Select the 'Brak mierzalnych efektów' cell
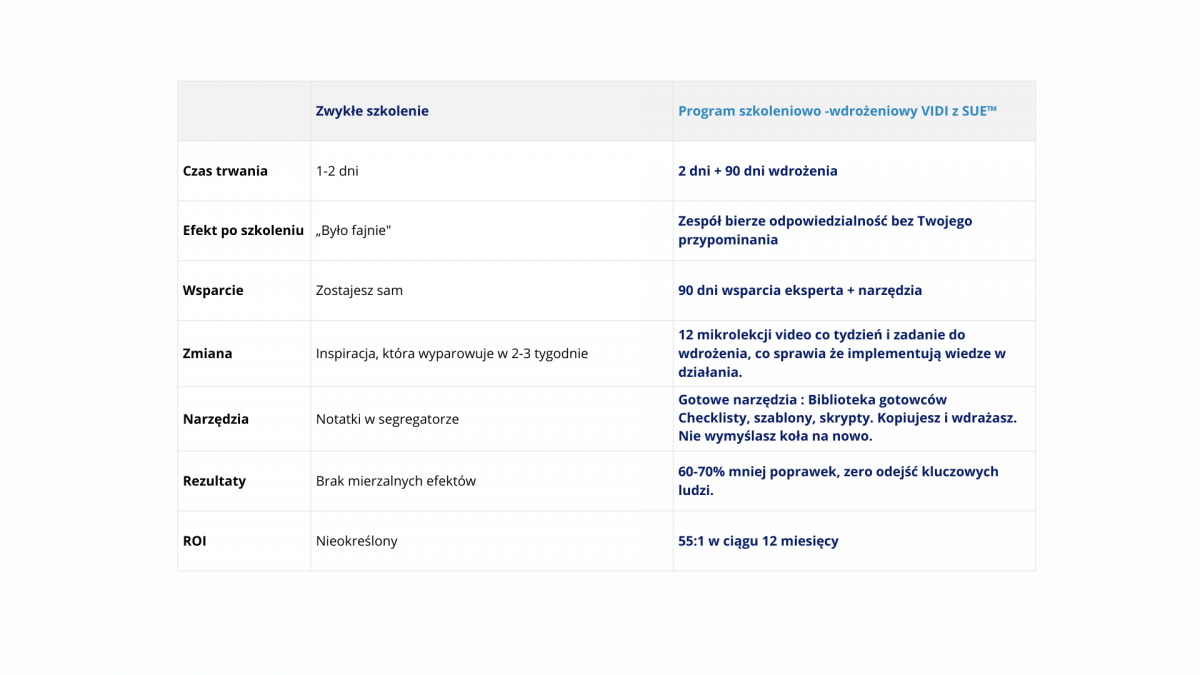 pos(395,481)
